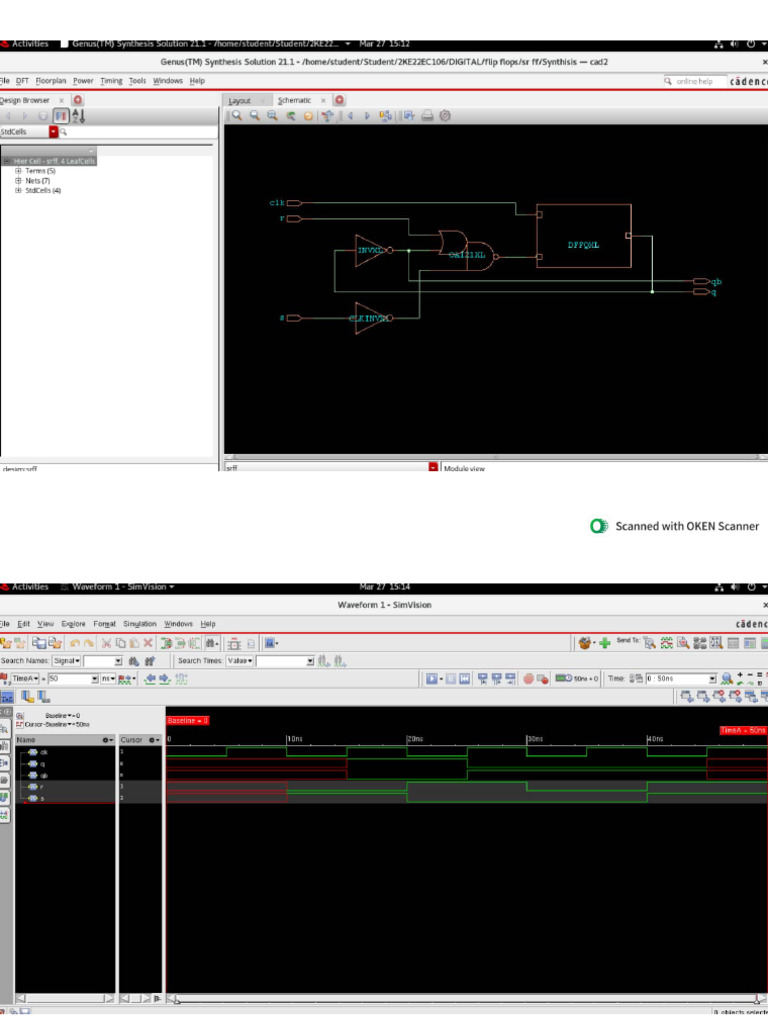Image resolution: width=768 pixels, height=1024 pixels.
Task: Expand Nets (7) in Design Browser tree
Action: tap(18, 181)
